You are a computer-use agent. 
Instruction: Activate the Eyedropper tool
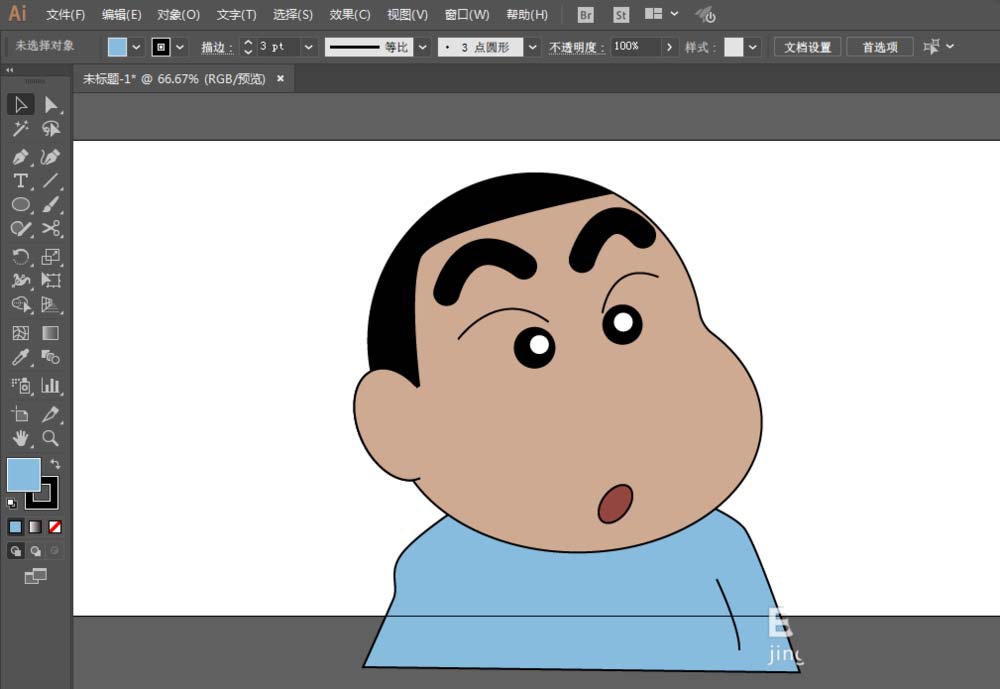pos(20,357)
